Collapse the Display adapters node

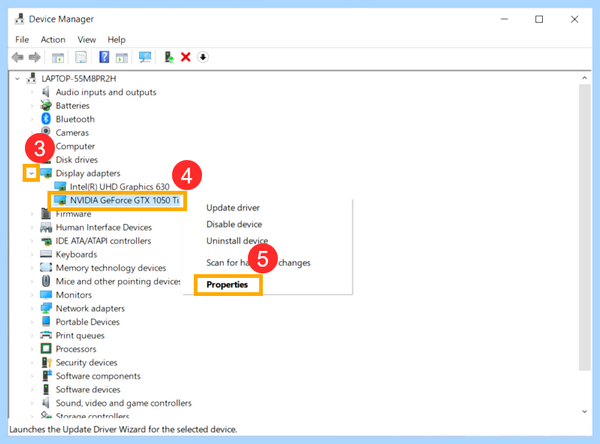click(x=31, y=173)
